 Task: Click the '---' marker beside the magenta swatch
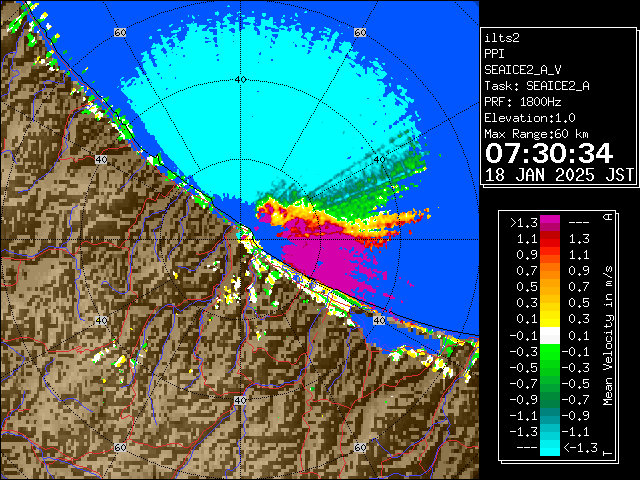coord(579,223)
